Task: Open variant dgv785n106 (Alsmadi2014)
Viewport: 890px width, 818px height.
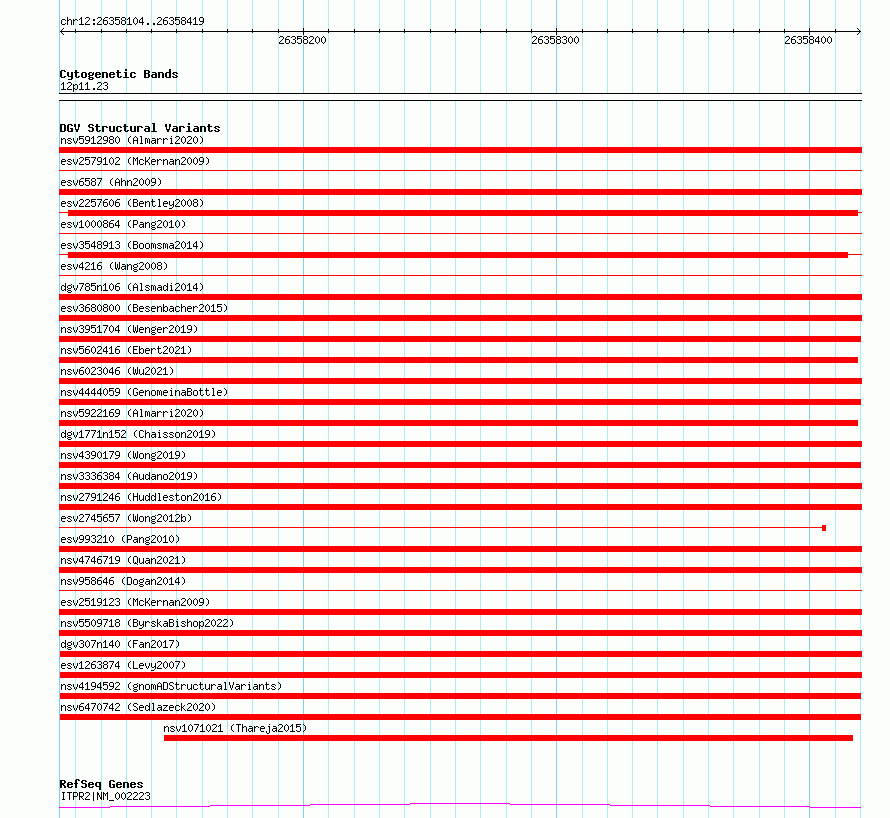Action: tap(132, 287)
